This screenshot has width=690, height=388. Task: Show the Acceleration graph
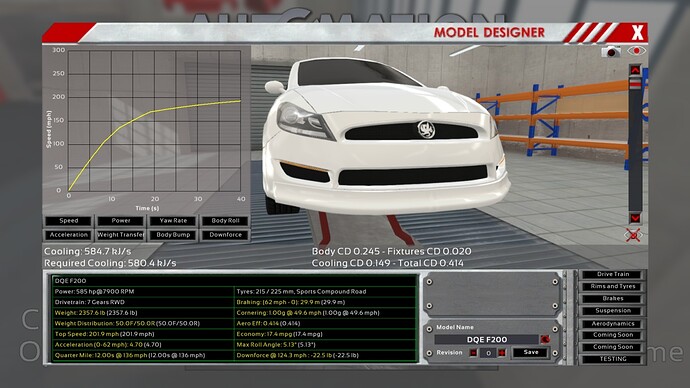[69, 235]
